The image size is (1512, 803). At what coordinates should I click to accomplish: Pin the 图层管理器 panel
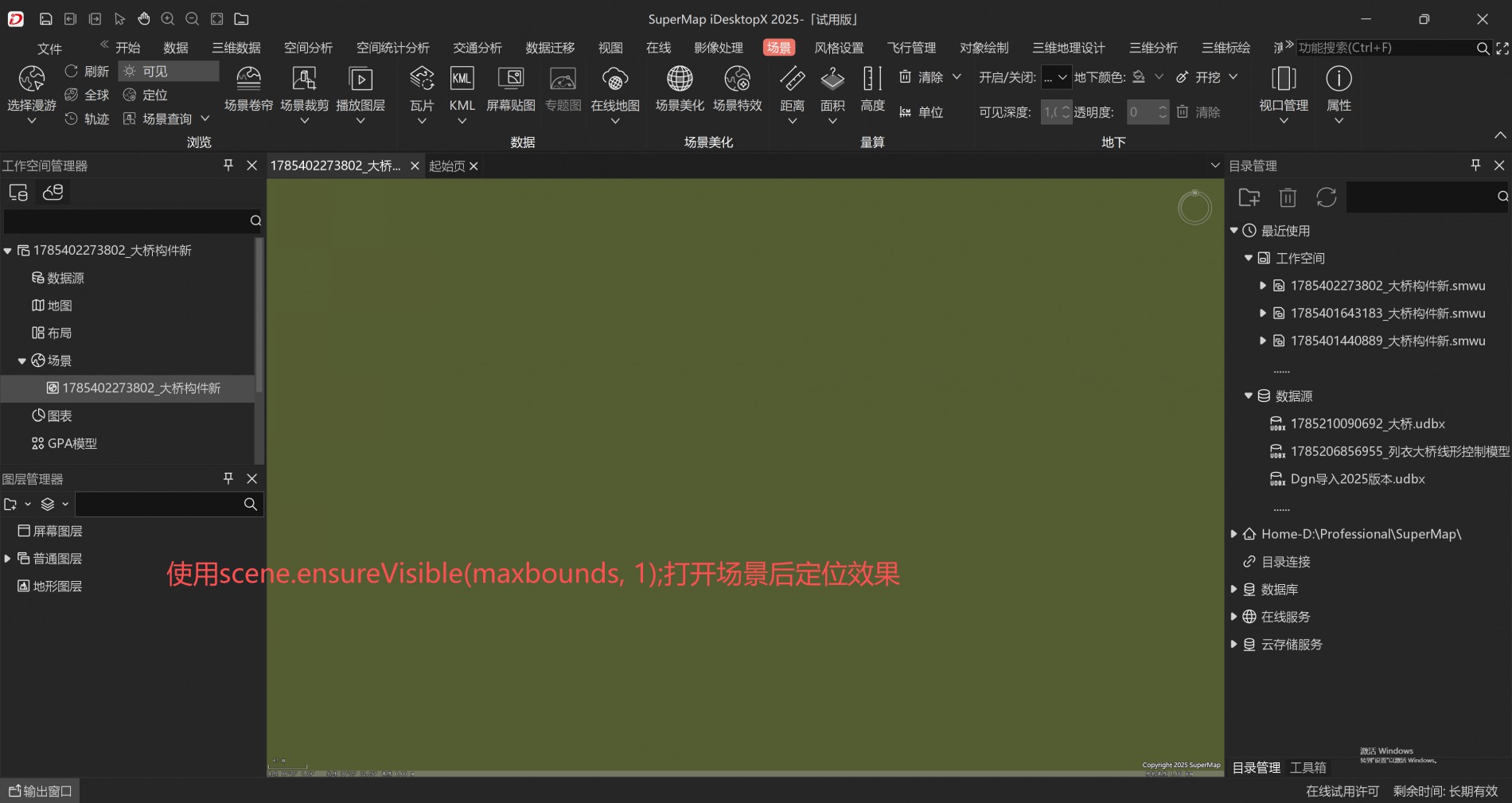[x=228, y=478]
